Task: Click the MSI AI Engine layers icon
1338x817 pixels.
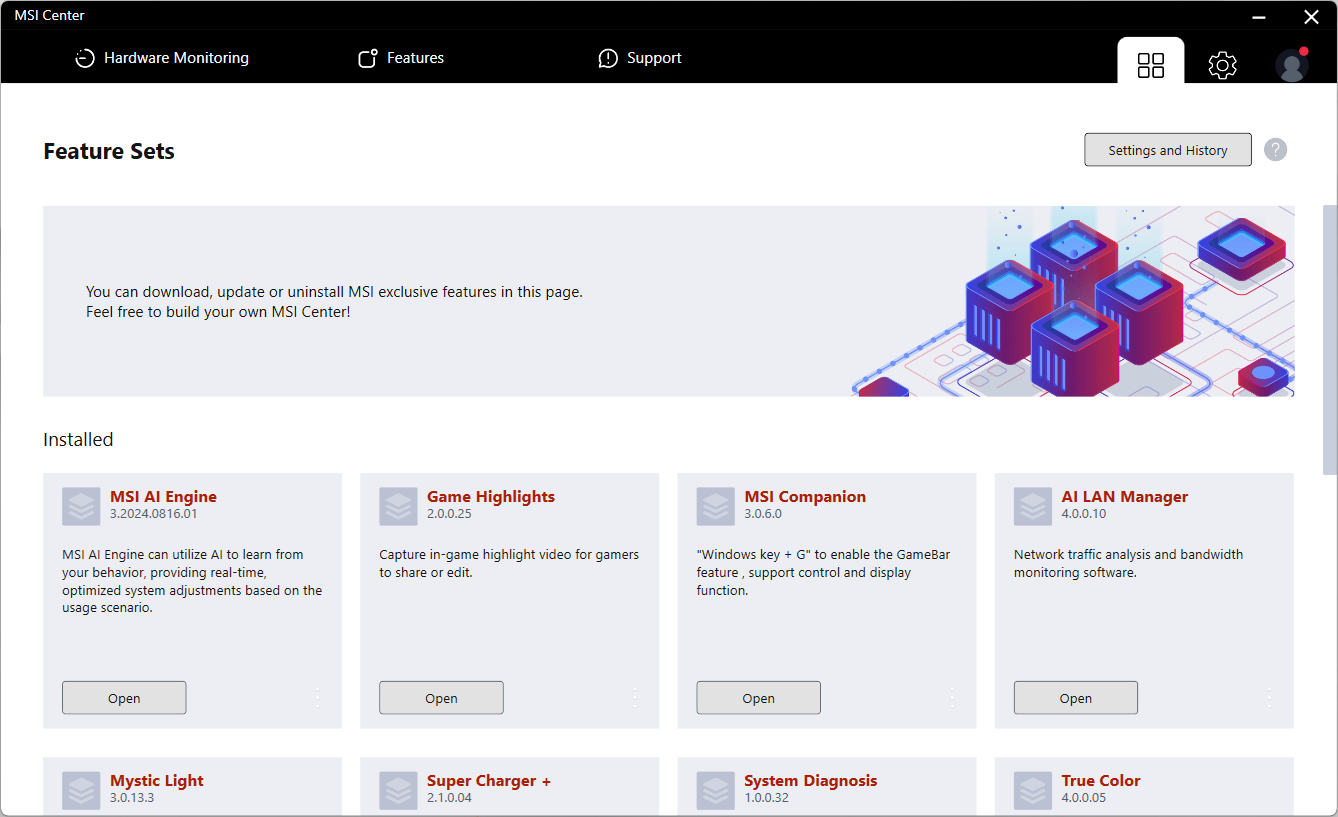Action: [x=81, y=506]
